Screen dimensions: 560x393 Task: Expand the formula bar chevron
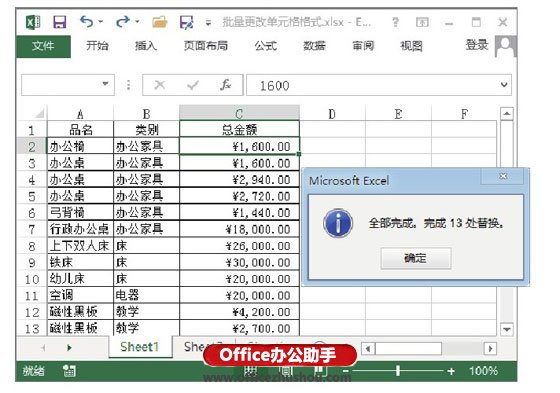[504, 85]
